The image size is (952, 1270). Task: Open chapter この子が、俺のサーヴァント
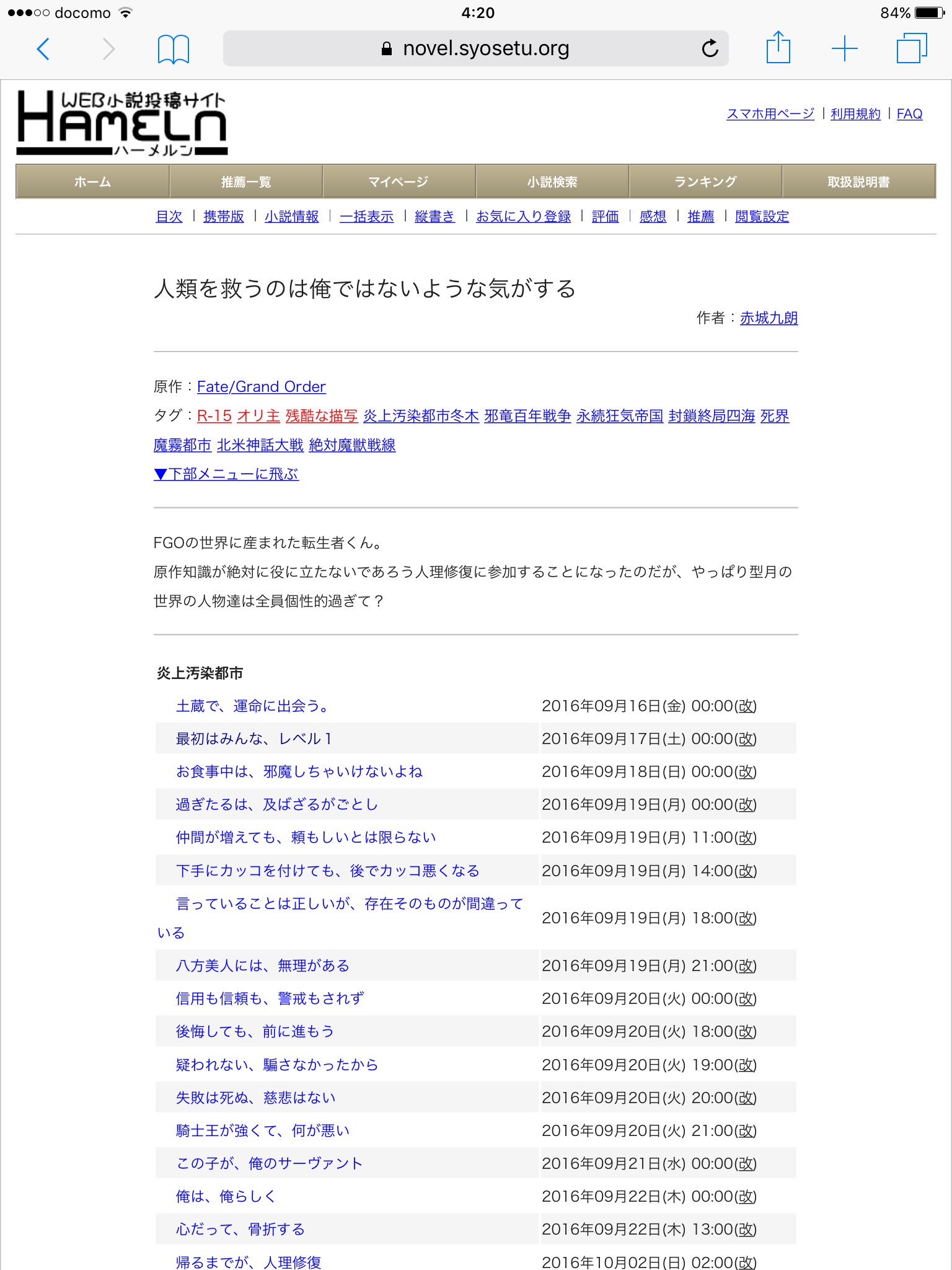click(270, 1164)
